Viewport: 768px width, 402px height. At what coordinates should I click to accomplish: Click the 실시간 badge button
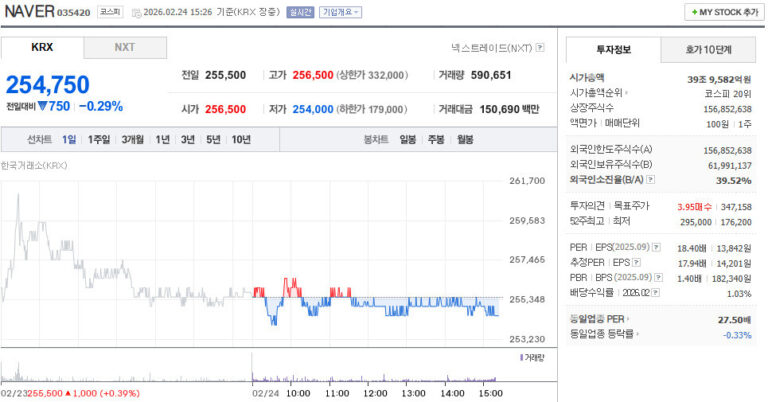point(300,13)
